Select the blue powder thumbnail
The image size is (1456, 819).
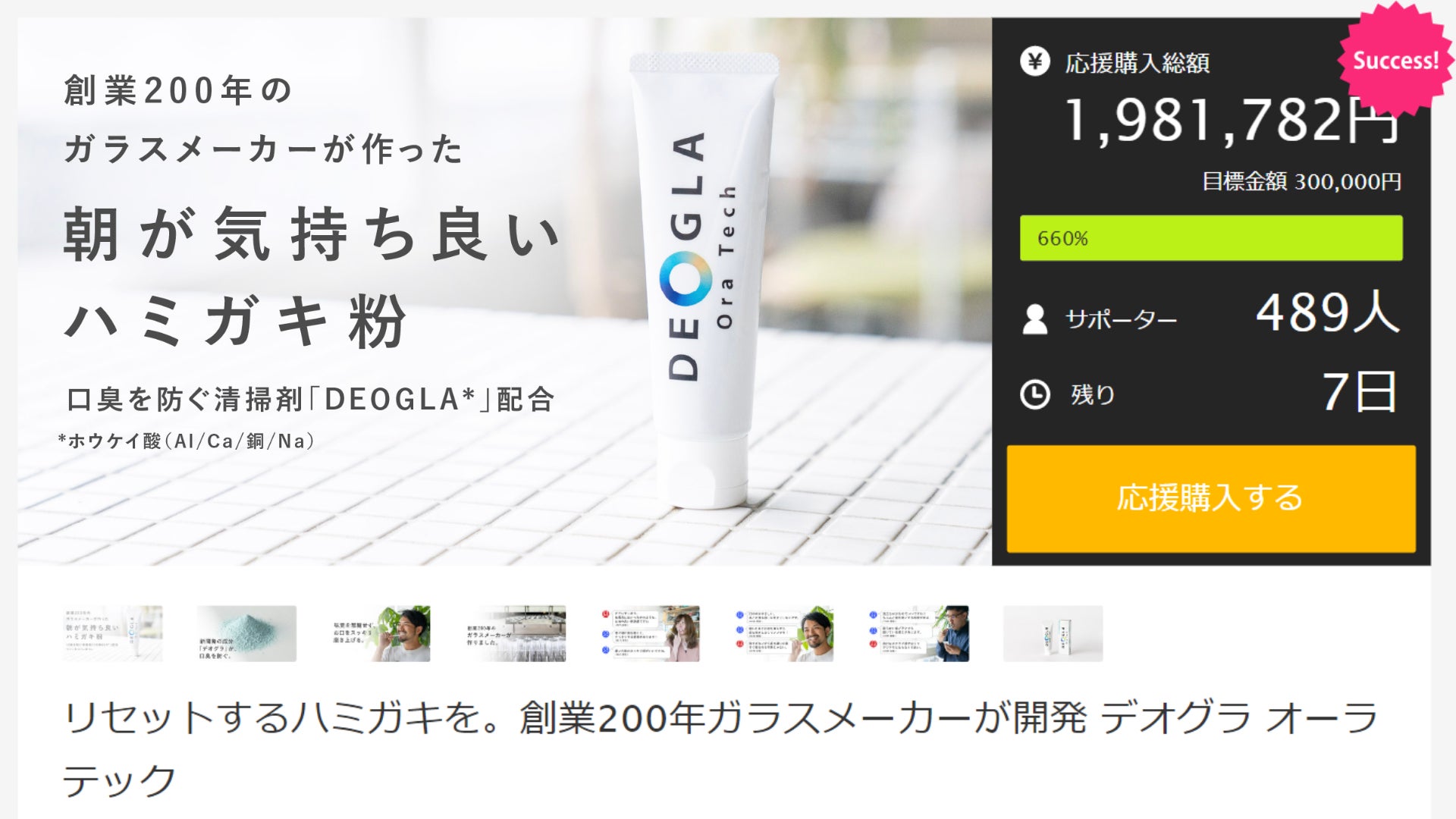246,633
